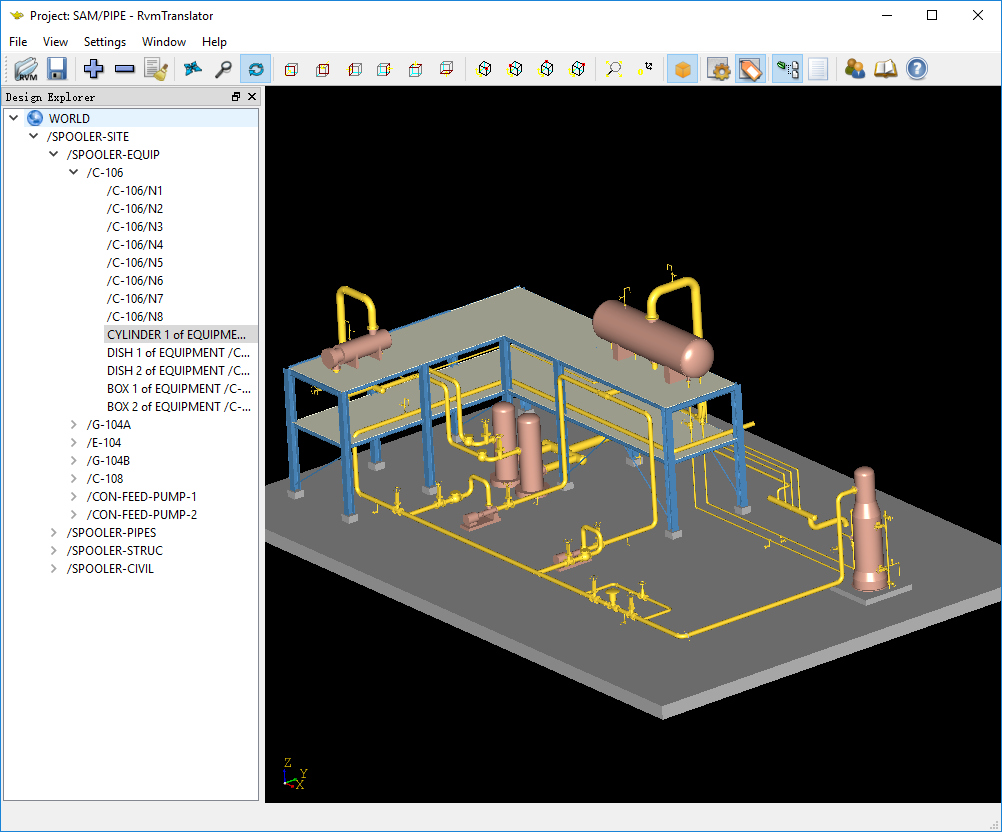
Task: Toggle the orange solid cube shading mode
Action: pos(682,69)
